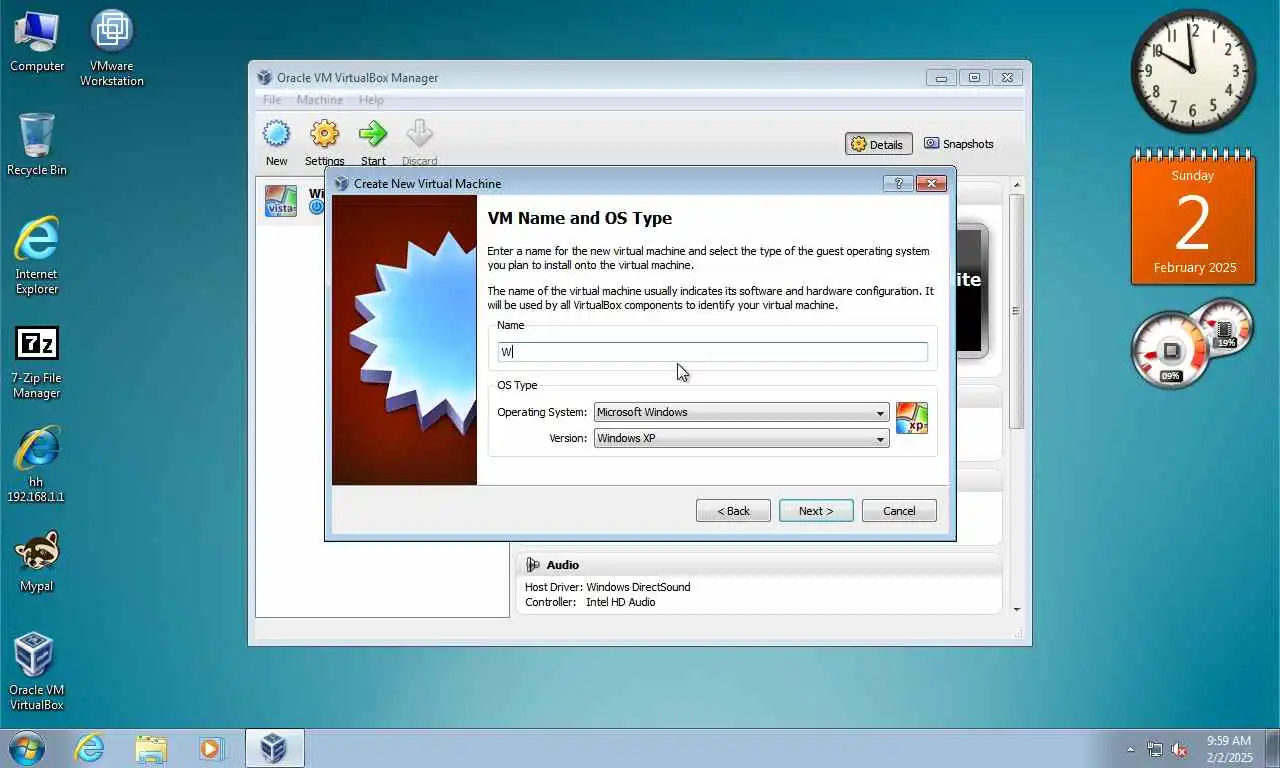Click the details pane vertical scrollbar

(1017, 310)
